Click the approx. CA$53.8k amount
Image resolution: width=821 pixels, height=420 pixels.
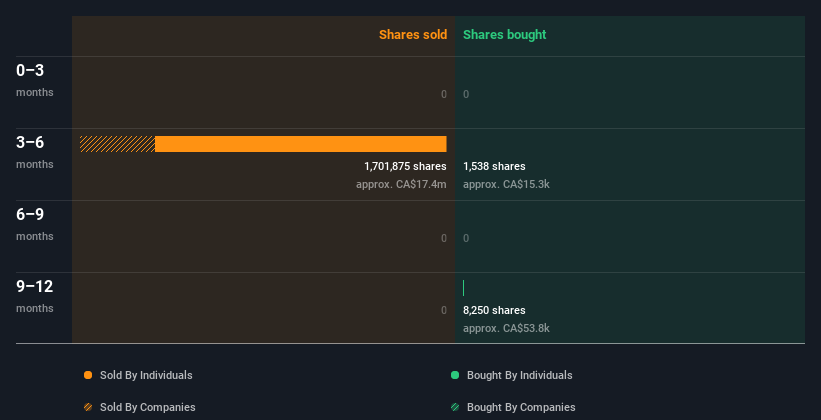tap(506, 328)
